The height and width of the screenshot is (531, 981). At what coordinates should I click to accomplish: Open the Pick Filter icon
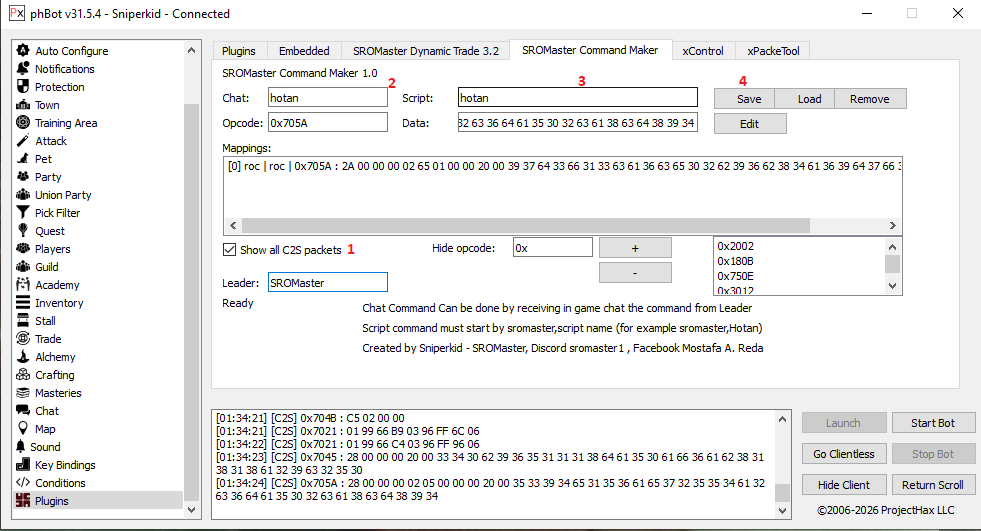click(x=23, y=213)
